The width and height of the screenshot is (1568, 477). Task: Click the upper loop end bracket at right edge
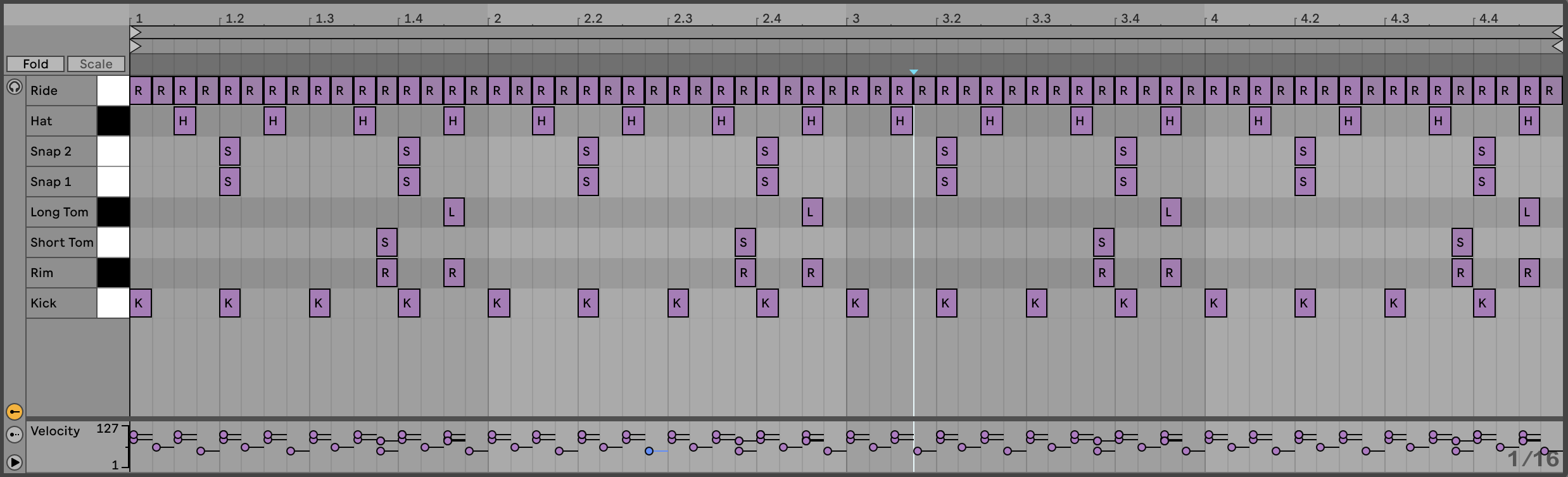coord(1557,32)
